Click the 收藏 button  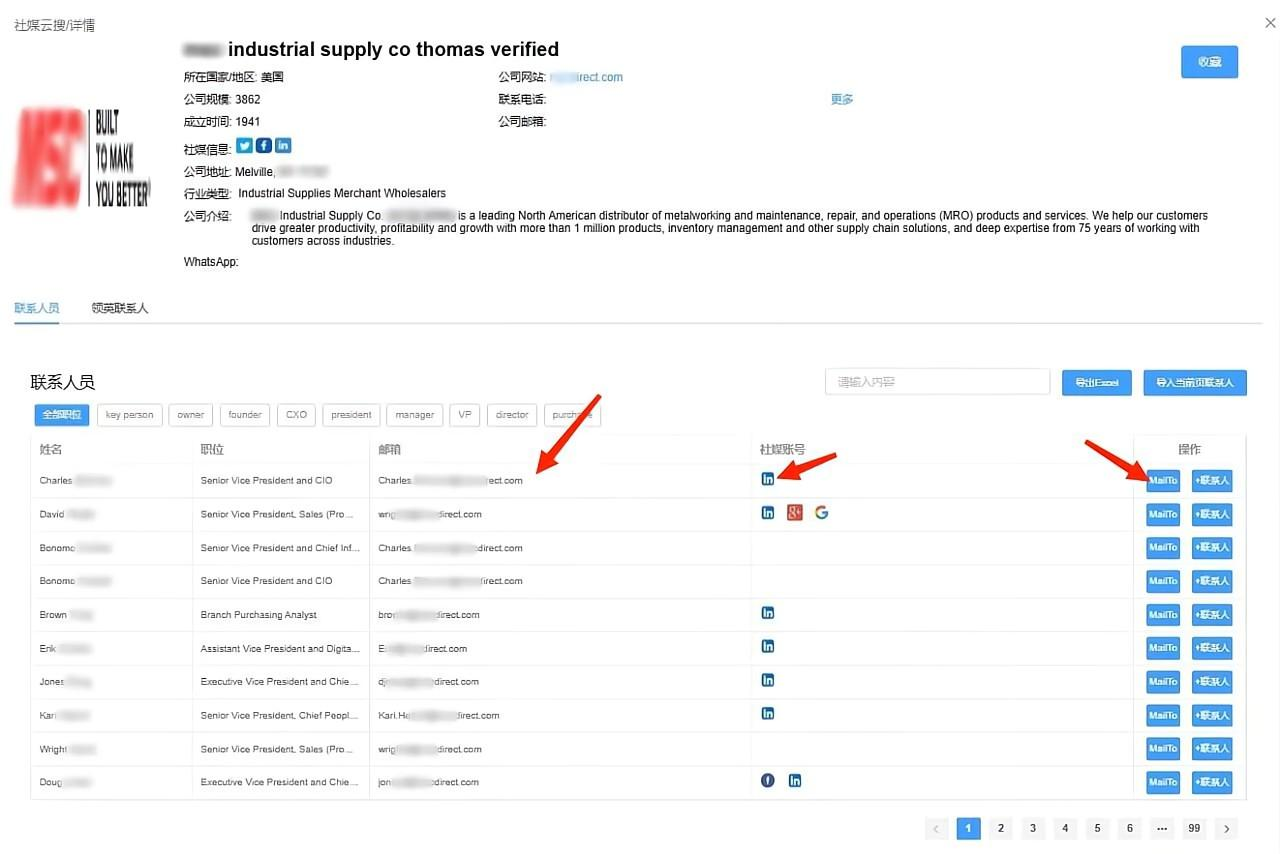point(1210,62)
